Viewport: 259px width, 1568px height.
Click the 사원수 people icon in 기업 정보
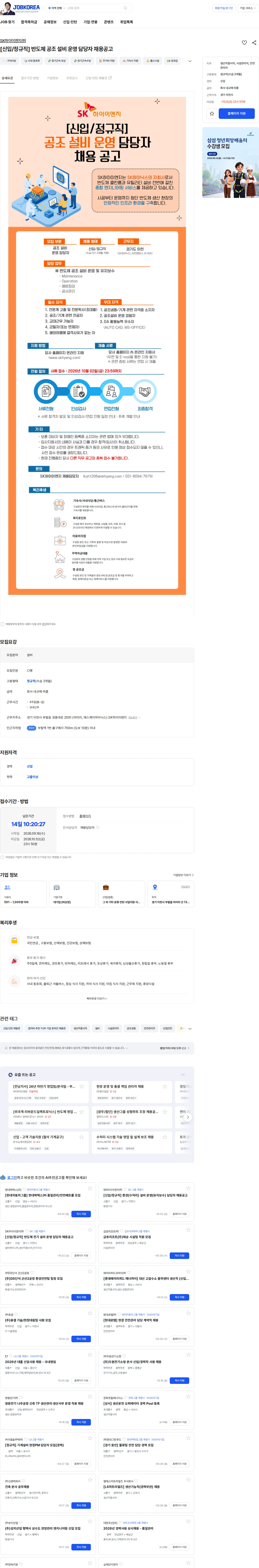[7, 887]
